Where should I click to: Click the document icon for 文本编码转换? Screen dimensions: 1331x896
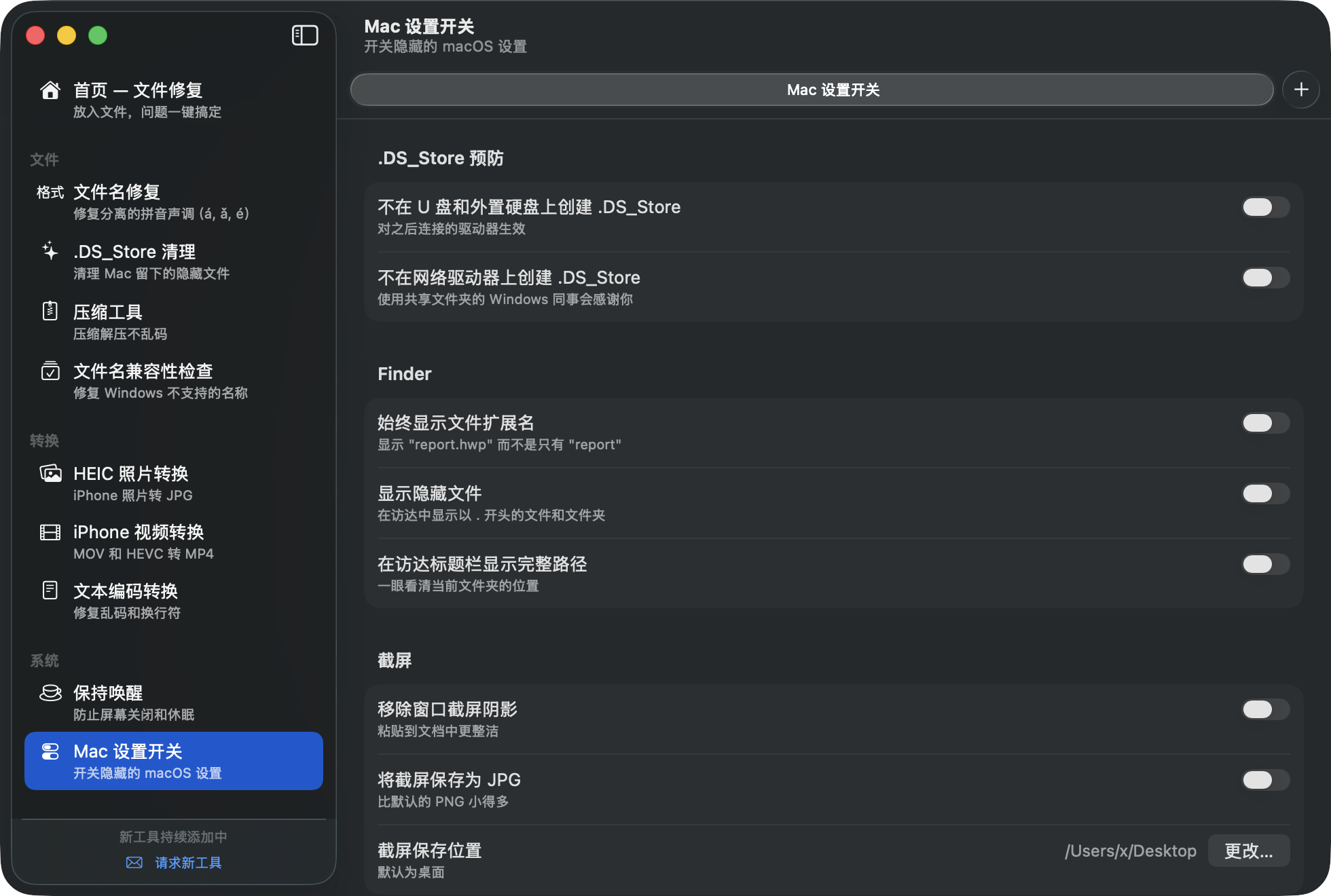pyautogui.click(x=50, y=591)
